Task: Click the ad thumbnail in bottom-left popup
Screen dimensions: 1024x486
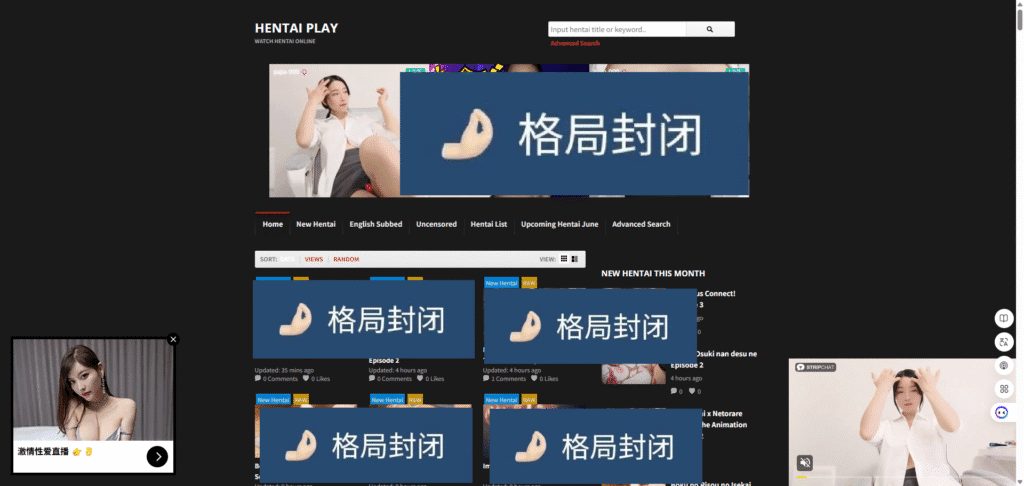Action: 93,389
